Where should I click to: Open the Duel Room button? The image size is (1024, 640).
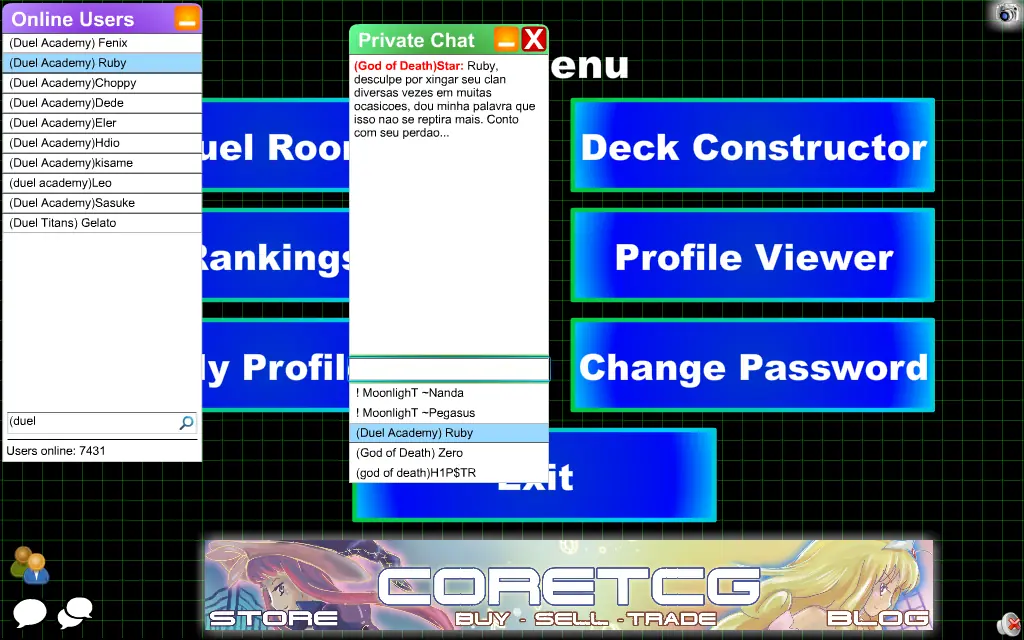pos(276,145)
